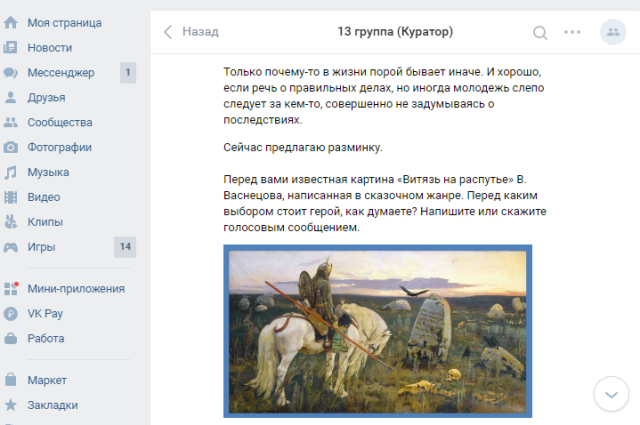Image resolution: width=640 pixels, height=425 pixels.
Task: Open Музыка section
Action: point(48,172)
